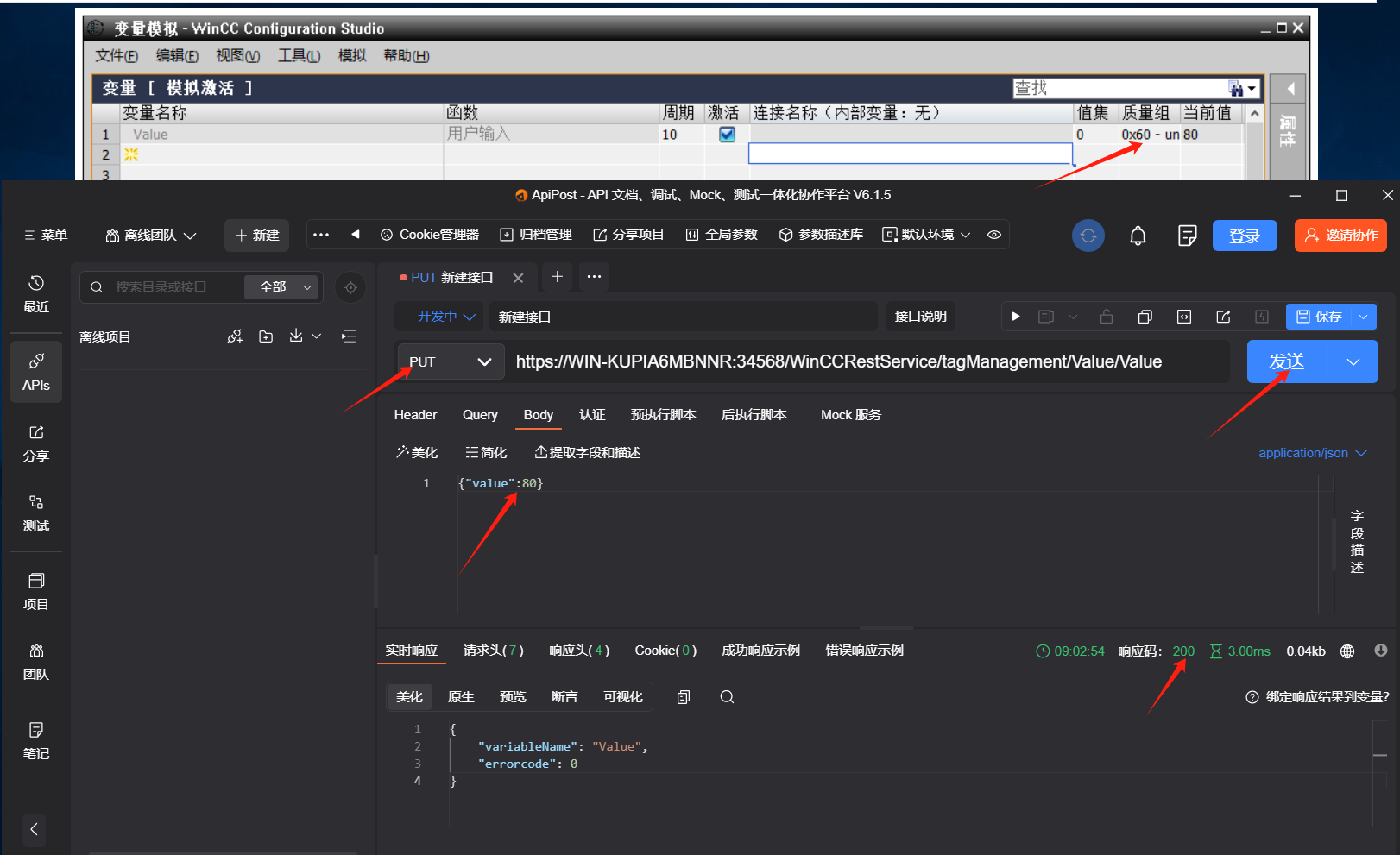Click the lock icon in interface toolbar
Screen dimensions: 1400x855
[1107, 317]
